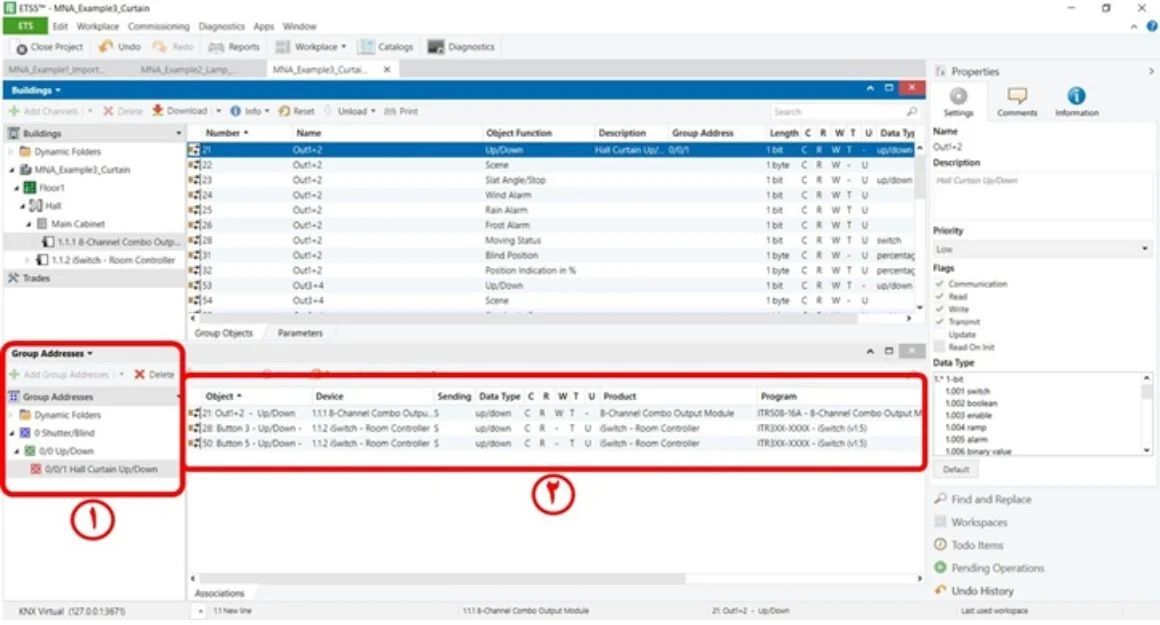Switch to the Parameters tab
The image size is (1160, 625).
(300, 333)
